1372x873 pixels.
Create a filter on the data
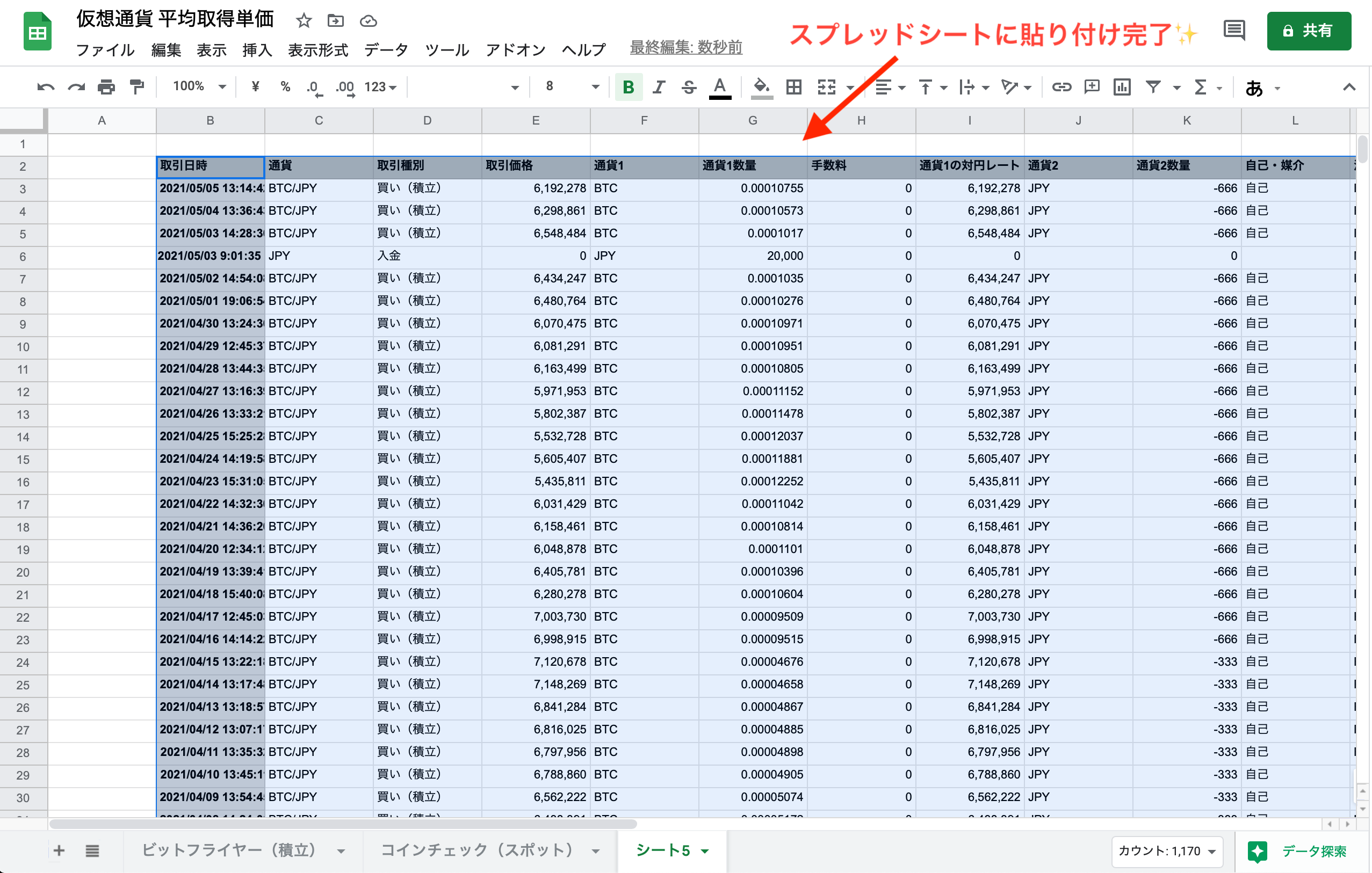[x=1153, y=87]
